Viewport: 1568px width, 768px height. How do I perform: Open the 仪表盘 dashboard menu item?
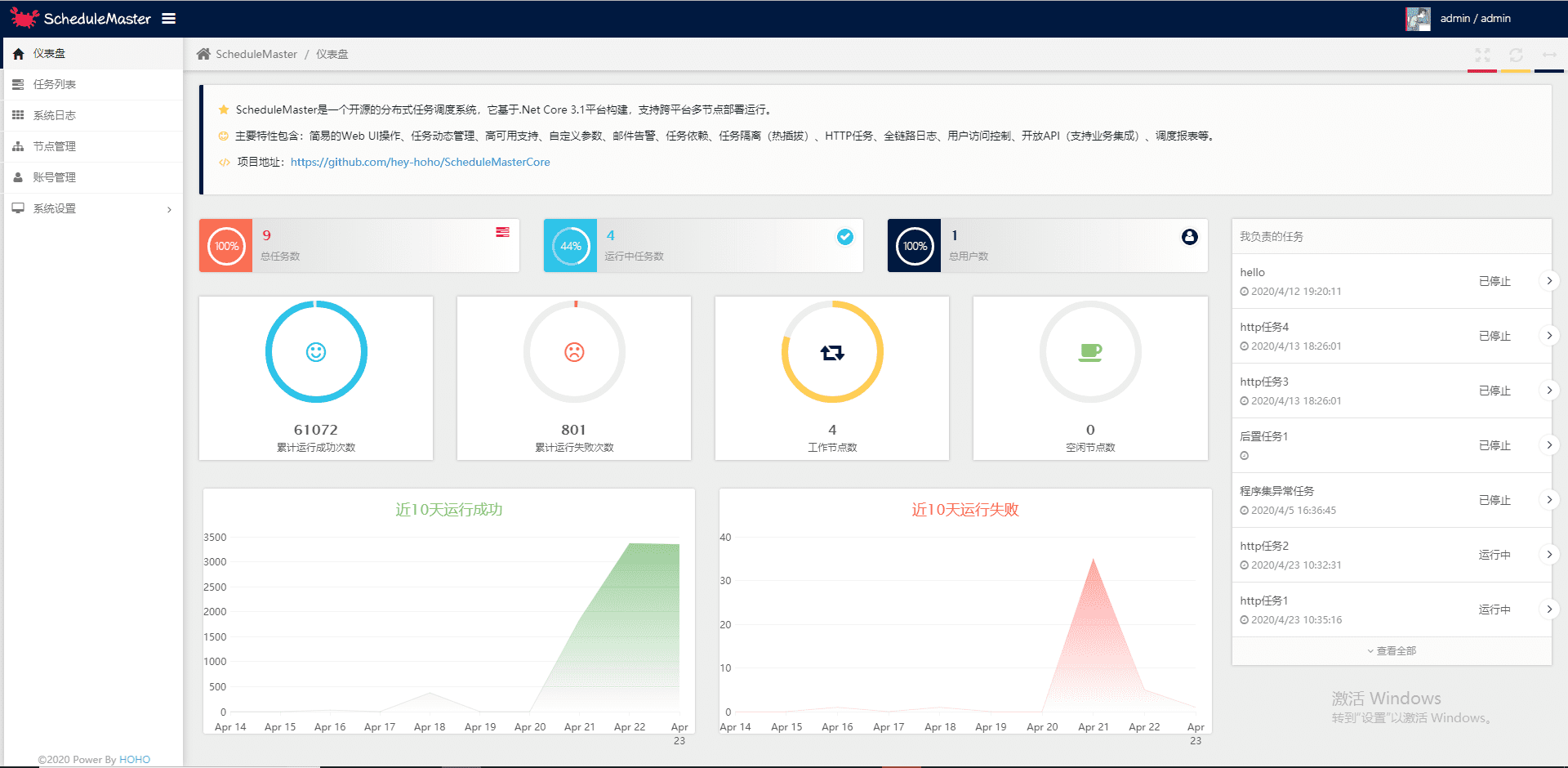pyautogui.click(x=93, y=53)
